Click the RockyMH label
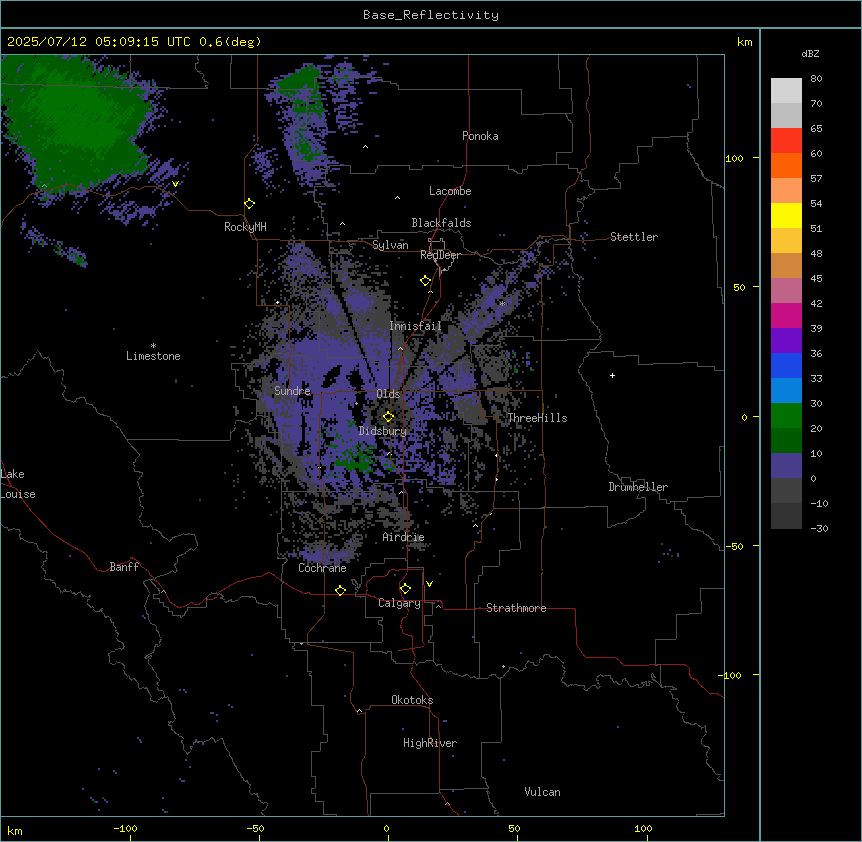 [245, 227]
